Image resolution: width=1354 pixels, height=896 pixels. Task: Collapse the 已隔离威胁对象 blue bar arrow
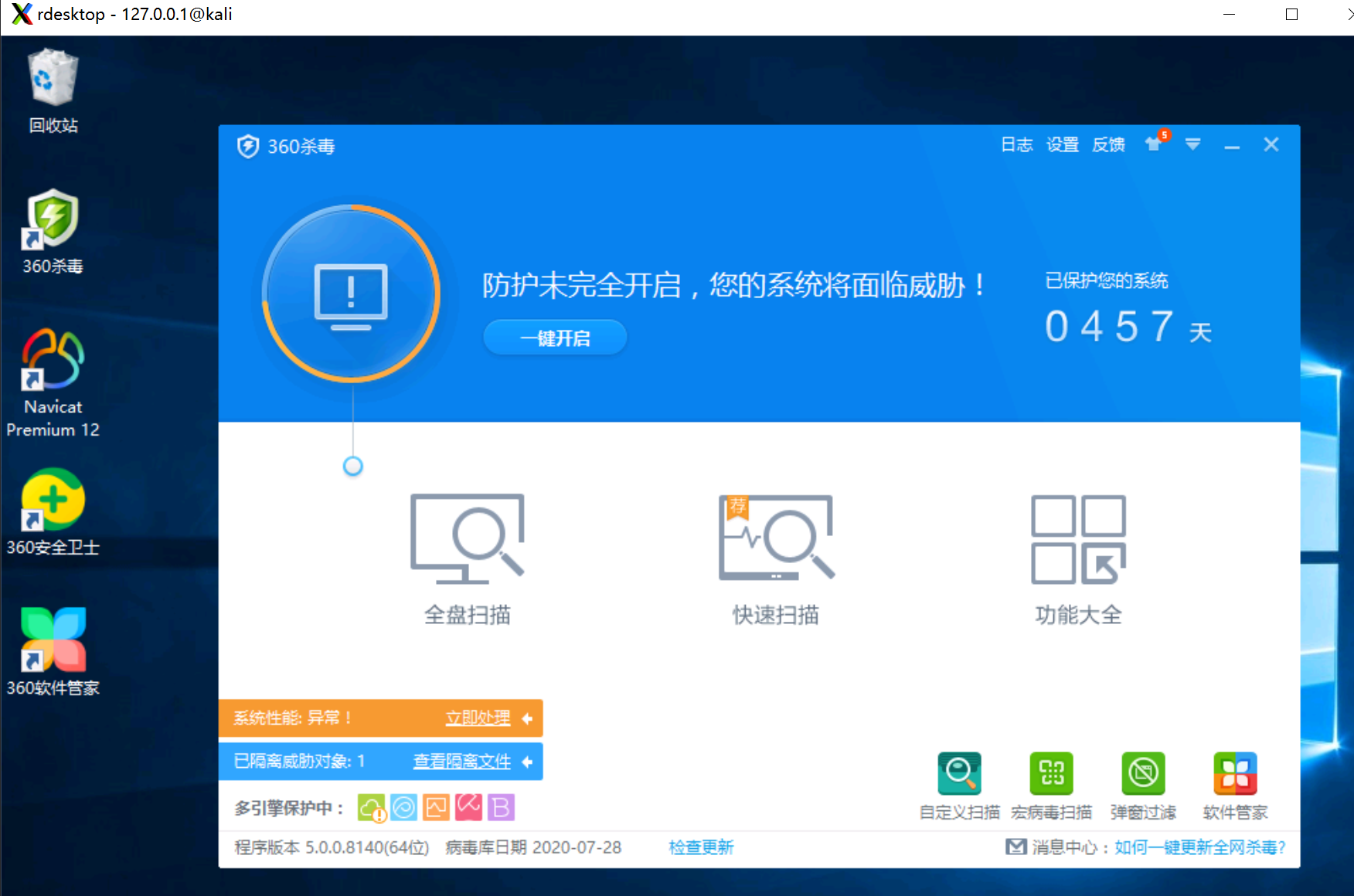(527, 762)
